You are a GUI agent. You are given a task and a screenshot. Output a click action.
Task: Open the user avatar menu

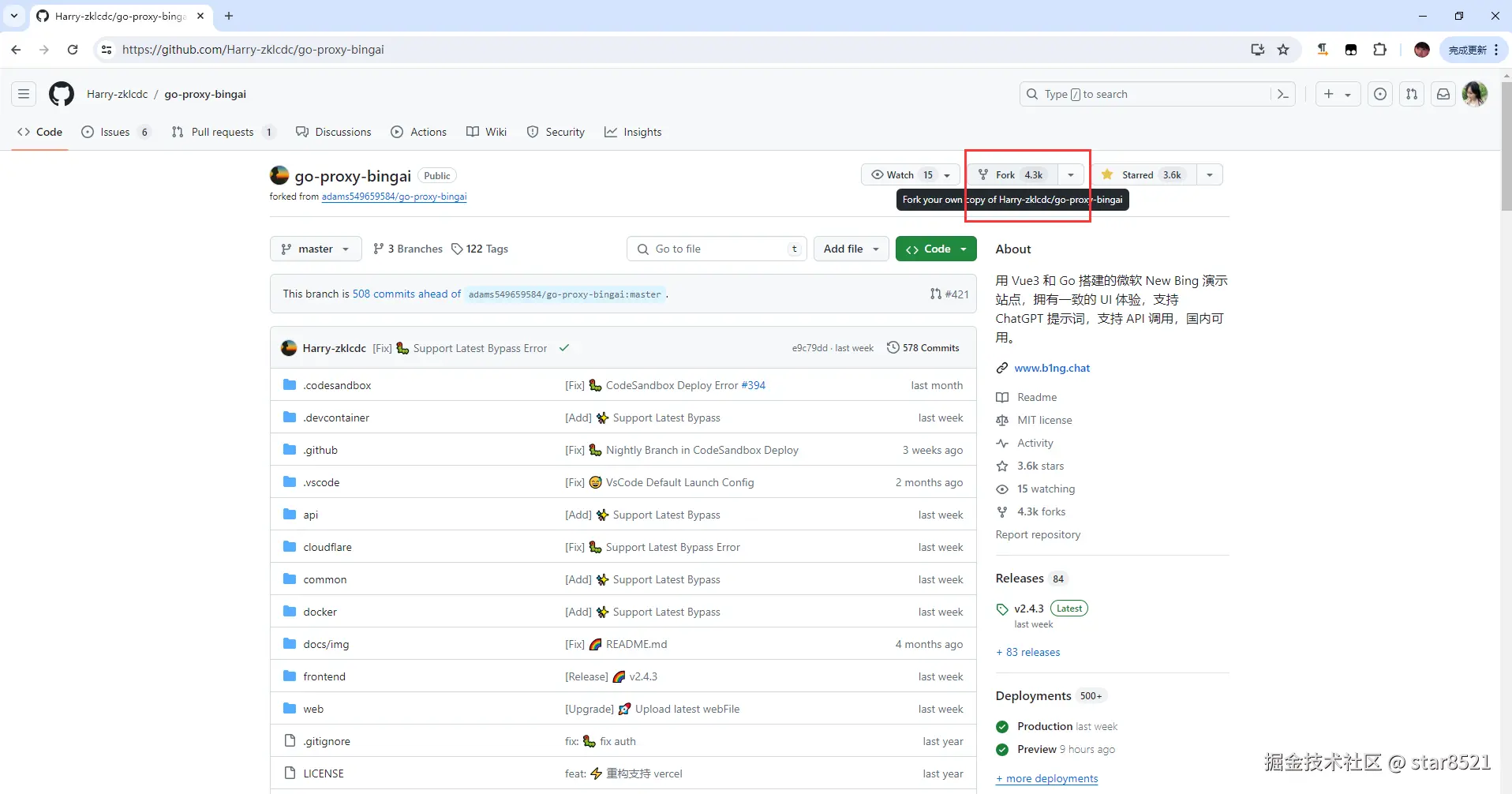[1475, 94]
